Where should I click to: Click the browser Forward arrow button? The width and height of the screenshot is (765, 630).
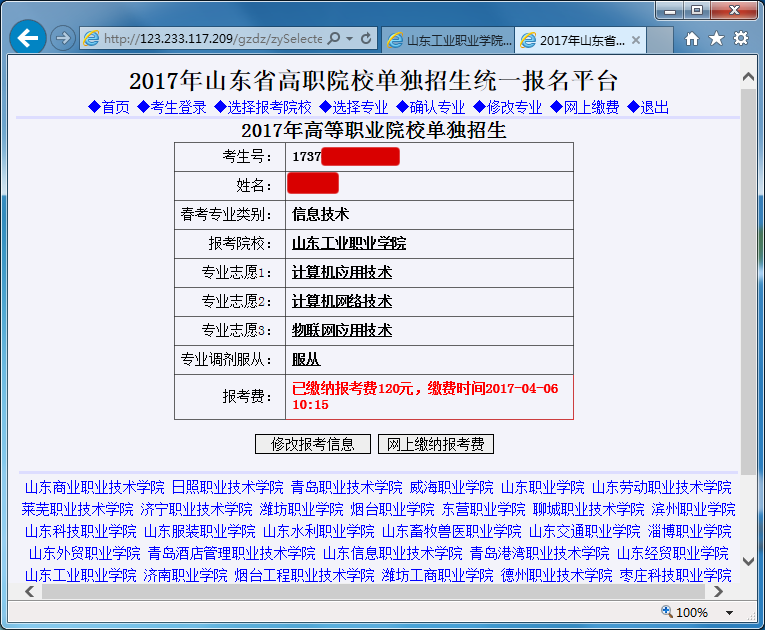pyautogui.click(x=62, y=38)
